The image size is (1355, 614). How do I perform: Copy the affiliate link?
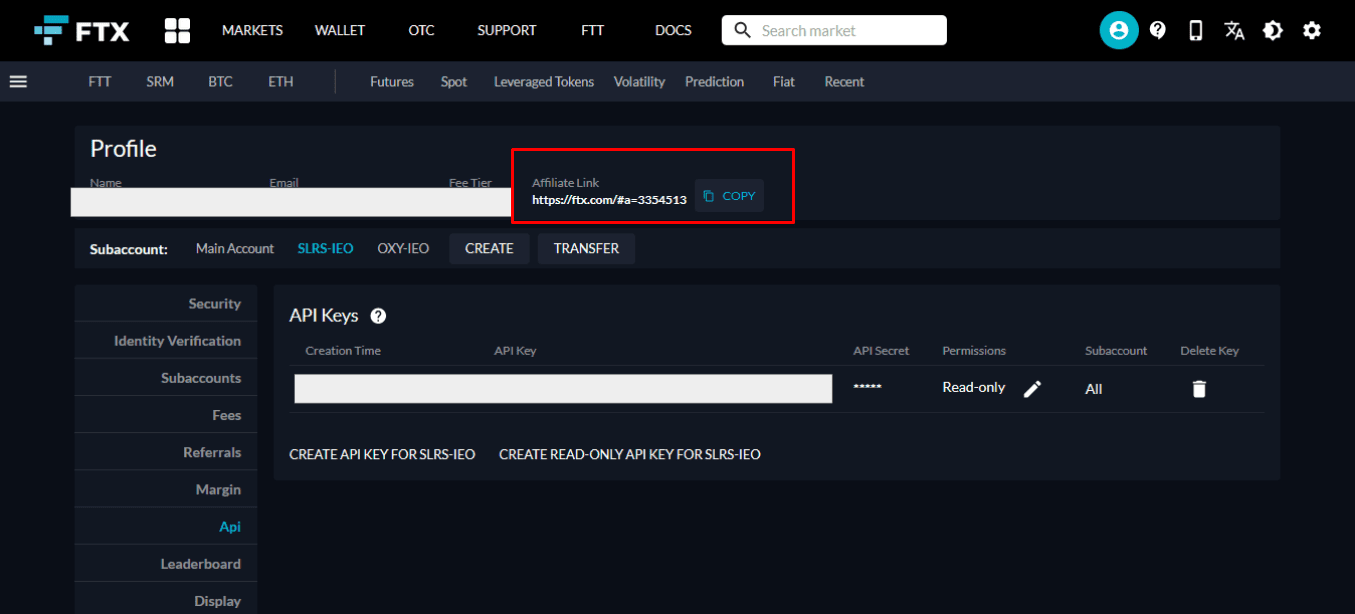point(729,196)
